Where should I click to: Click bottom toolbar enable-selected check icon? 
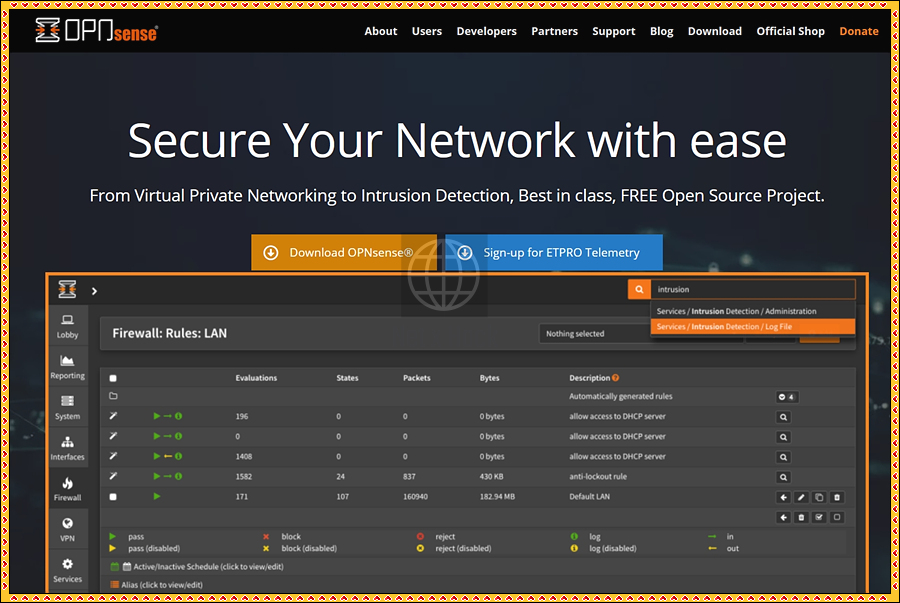pos(819,518)
